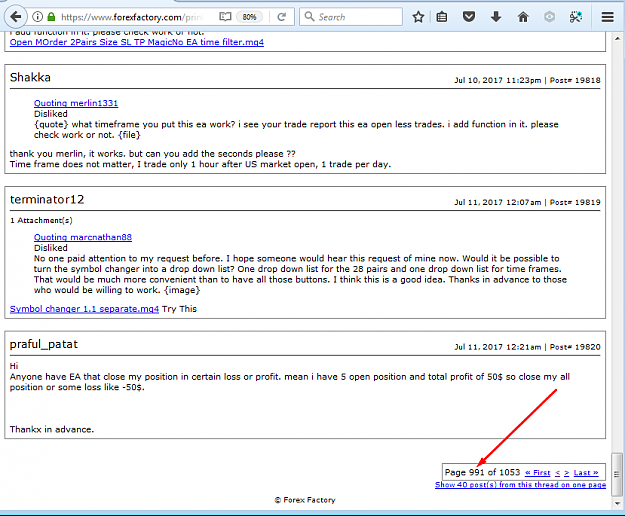Click 'Try This' text after attachment
This screenshot has height=516, width=625.
click(179, 309)
